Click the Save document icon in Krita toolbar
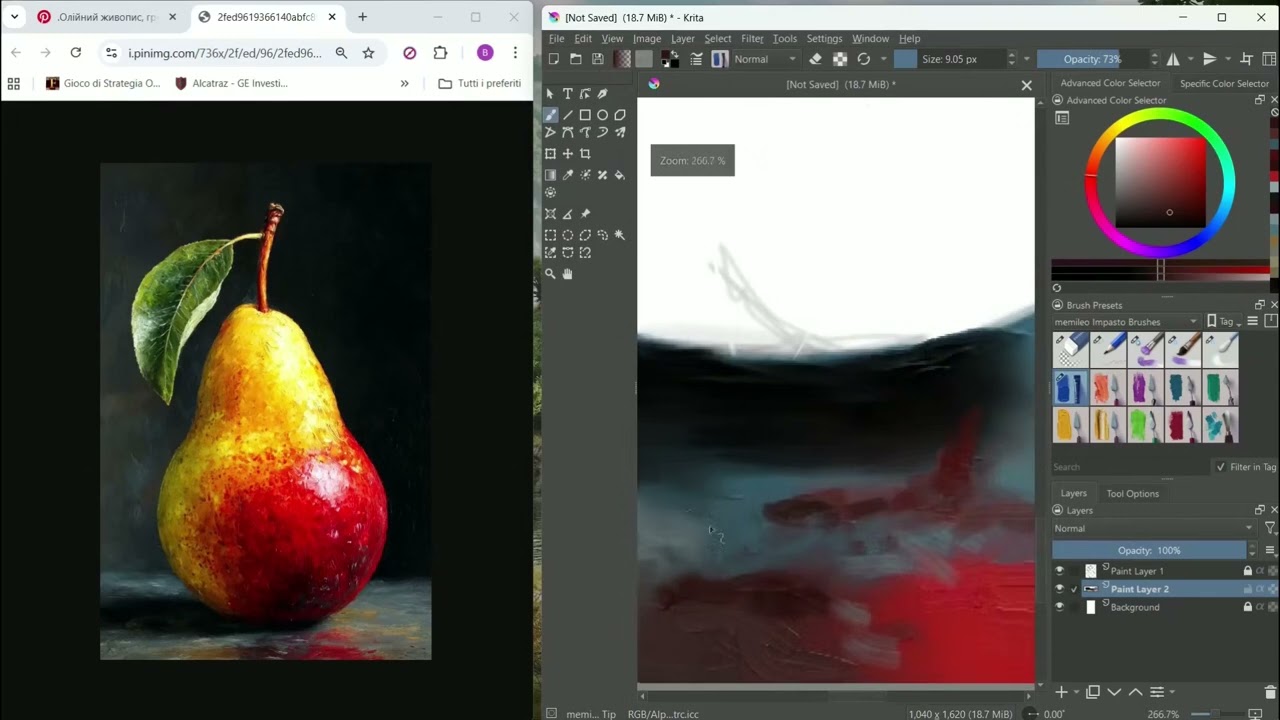The height and width of the screenshot is (720, 1280). coord(598,59)
